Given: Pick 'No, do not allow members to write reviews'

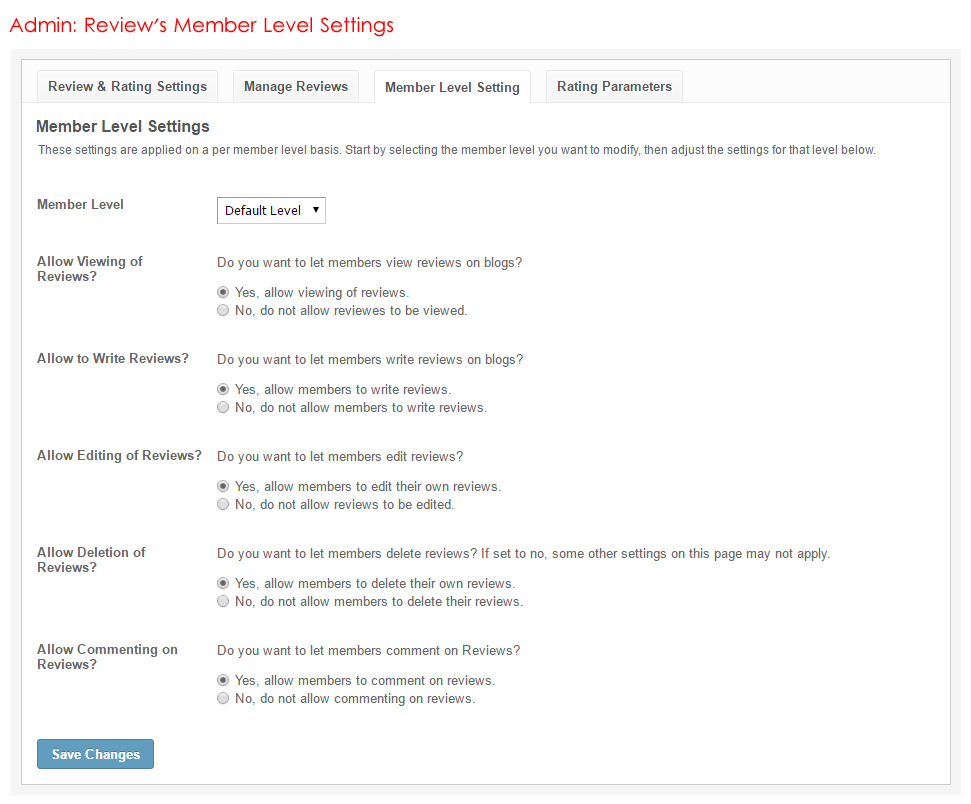Looking at the screenshot, I should (x=223, y=407).
